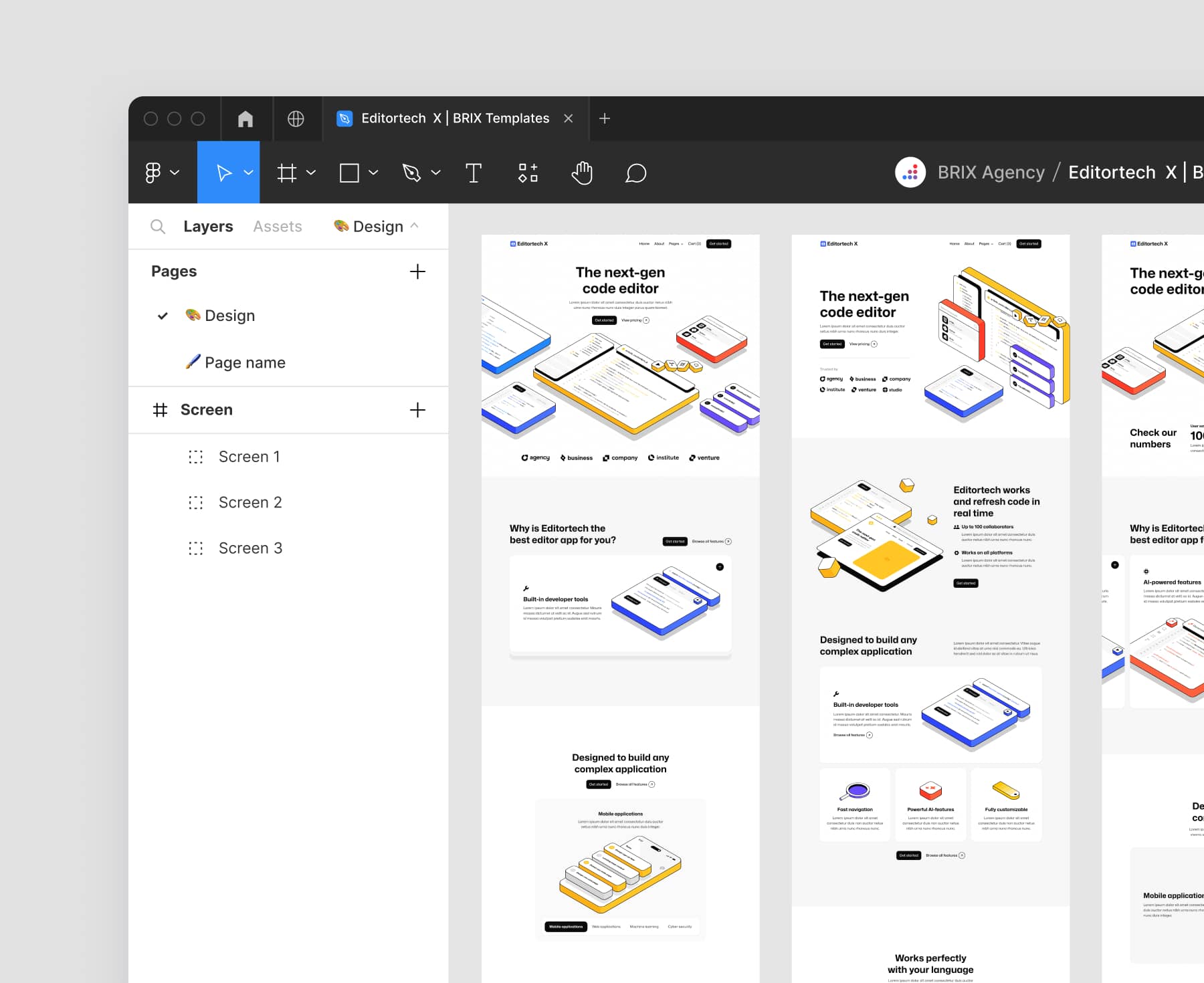
Task: Select the Pen tool
Action: click(413, 173)
